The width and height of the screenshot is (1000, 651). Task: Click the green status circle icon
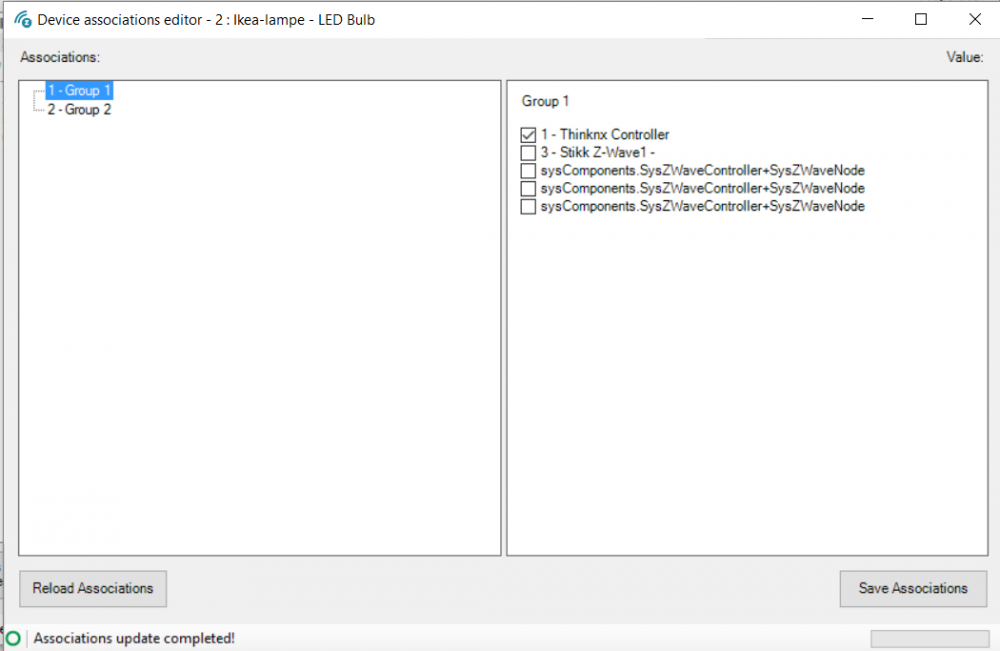pyautogui.click(x=13, y=638)
